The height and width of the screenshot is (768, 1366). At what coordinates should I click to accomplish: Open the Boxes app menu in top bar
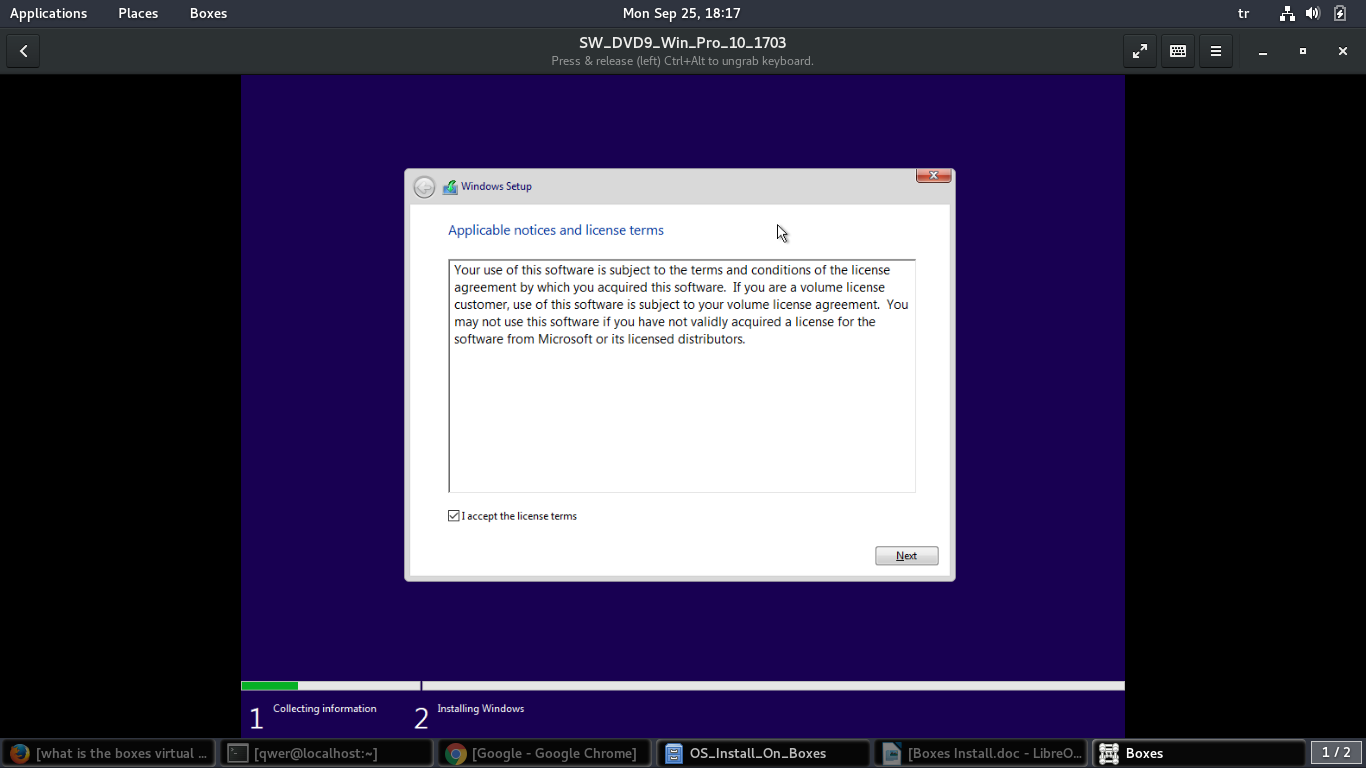tap(208, 13)
